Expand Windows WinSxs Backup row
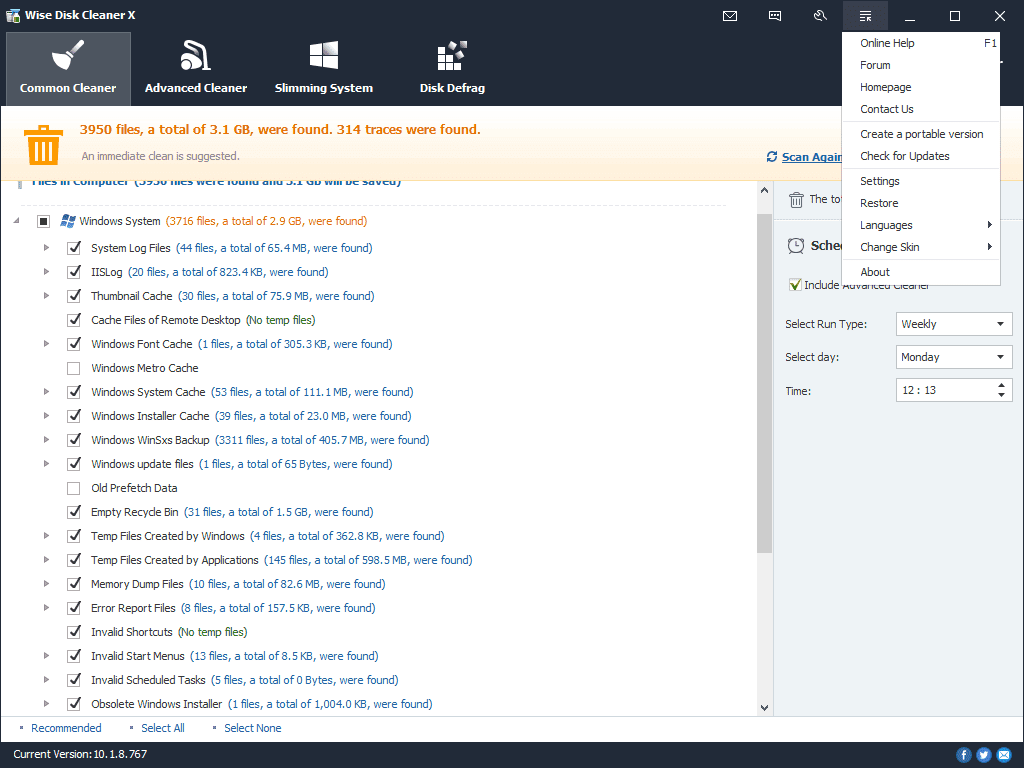Screen dimensions: 1024x768 click(x=46, y=440)
